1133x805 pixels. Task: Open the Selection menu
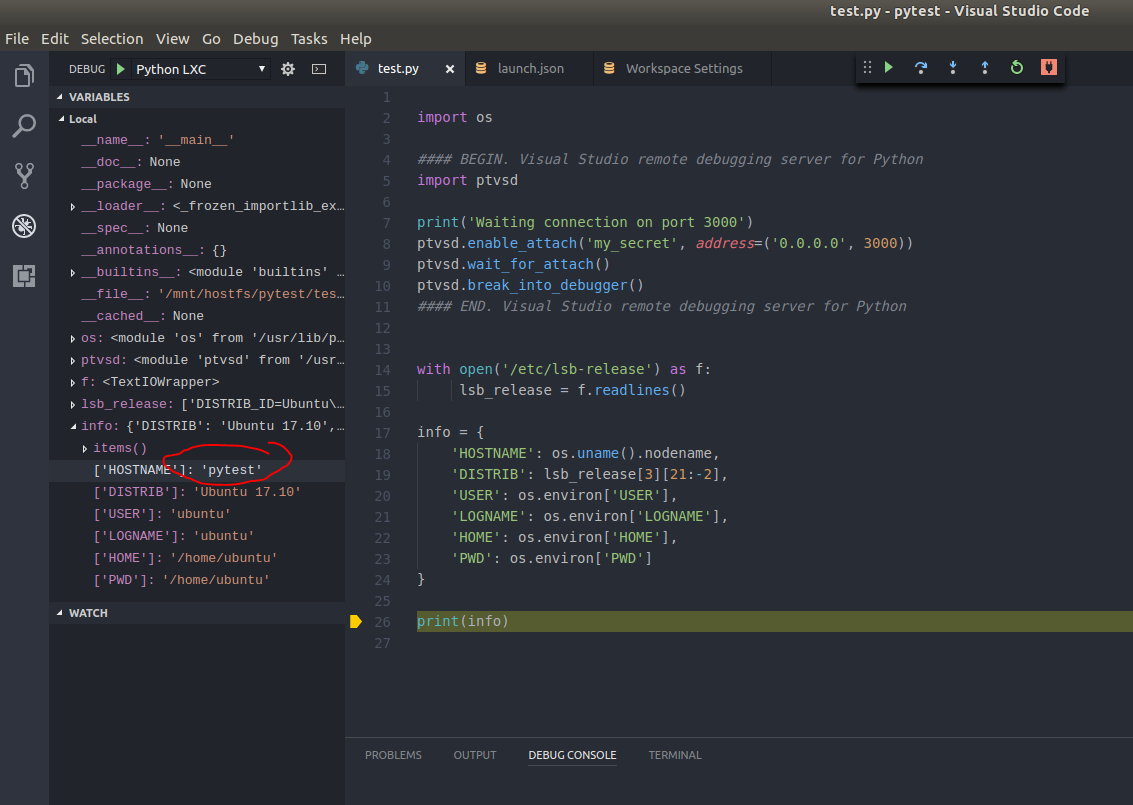[x=112, y=39]
